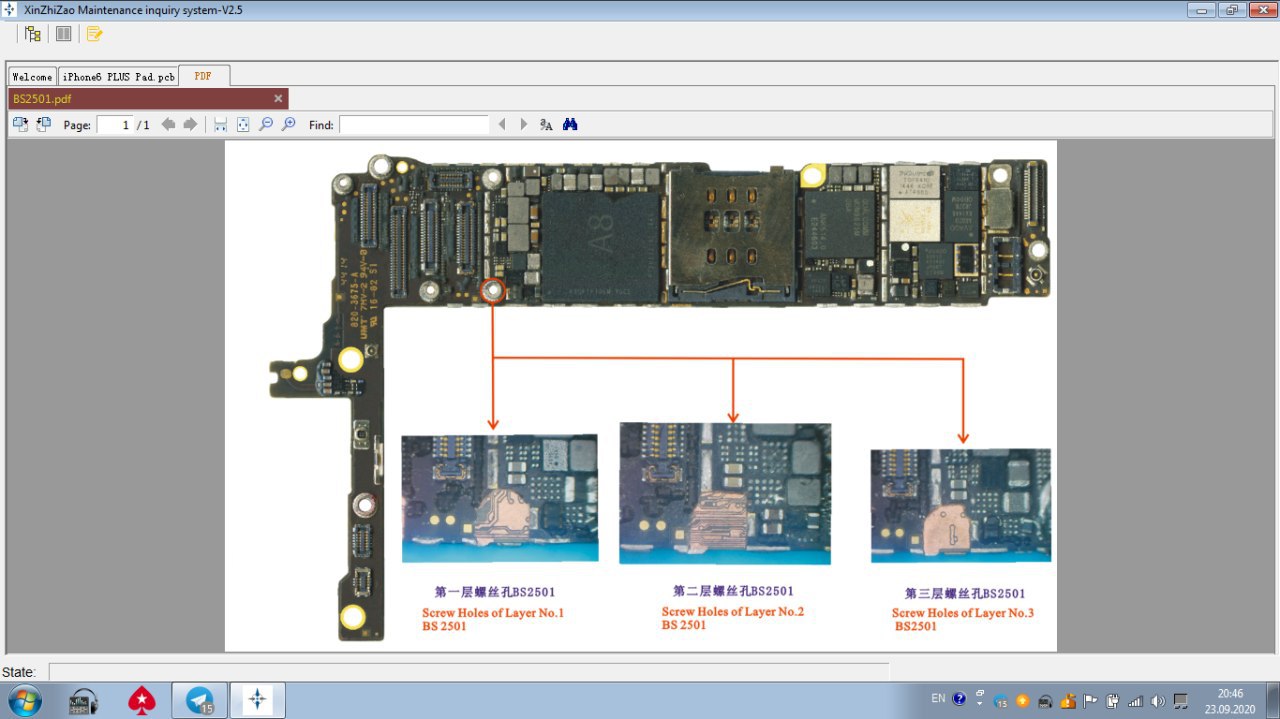Image resolution: width=1280 pixels, height=719 pixels.
Task: Click the "Screw Holes of Layer No.1" caption
Action: pos(492,613)
